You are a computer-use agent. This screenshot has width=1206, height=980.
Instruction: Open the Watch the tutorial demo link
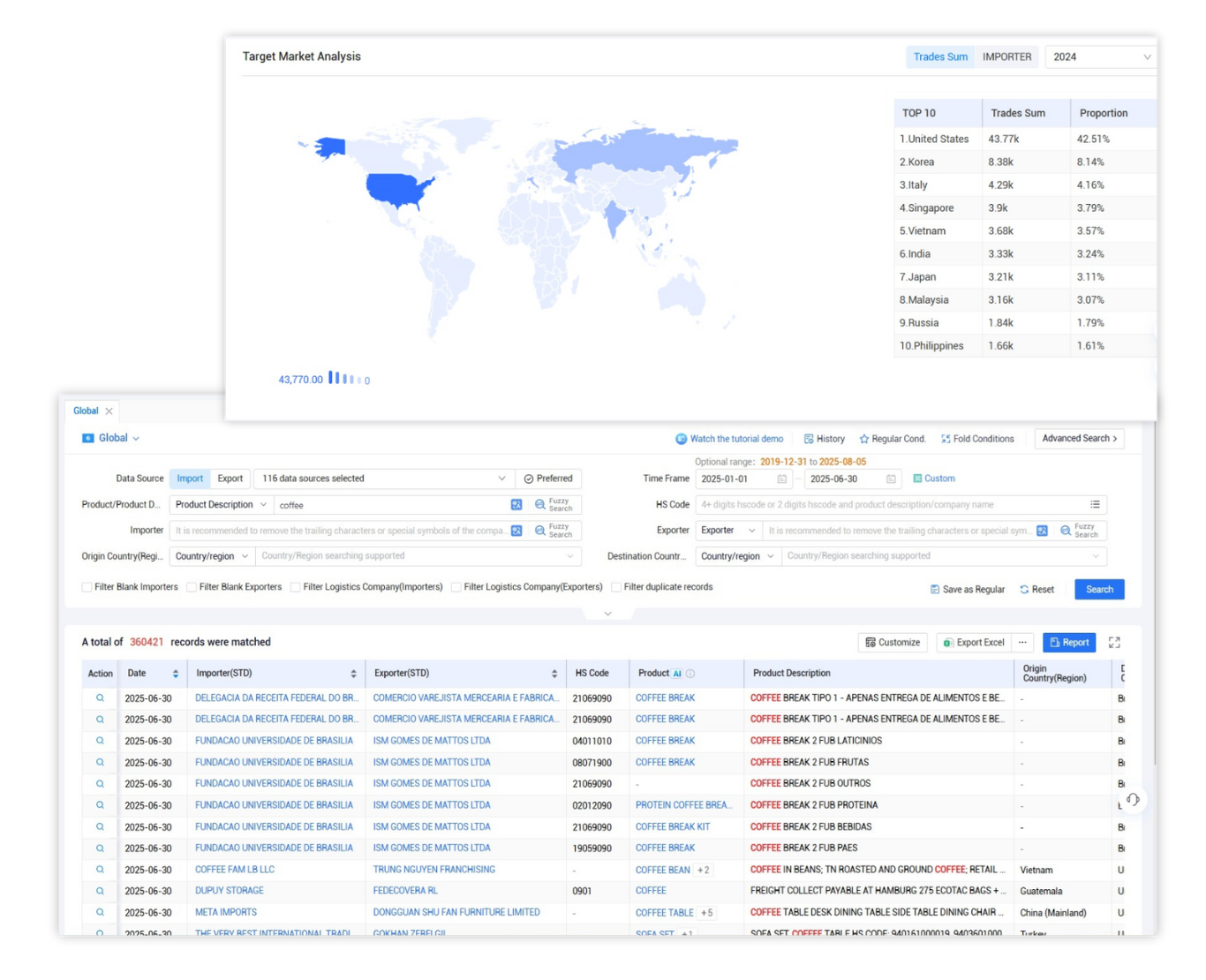pyautogui.click(x=729, y=439)
